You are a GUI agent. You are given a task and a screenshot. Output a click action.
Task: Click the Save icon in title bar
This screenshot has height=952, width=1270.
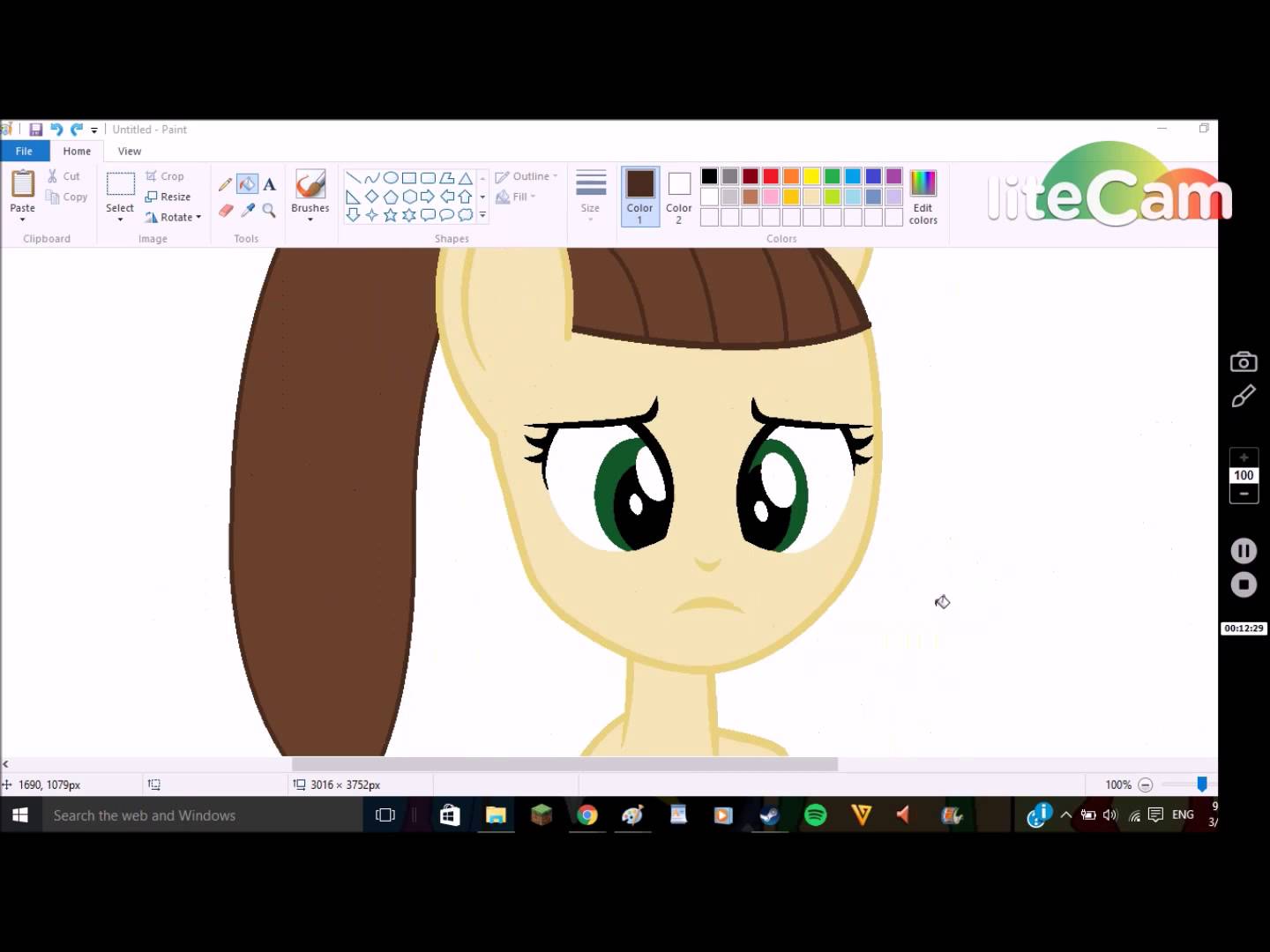[x=36, y=130]
